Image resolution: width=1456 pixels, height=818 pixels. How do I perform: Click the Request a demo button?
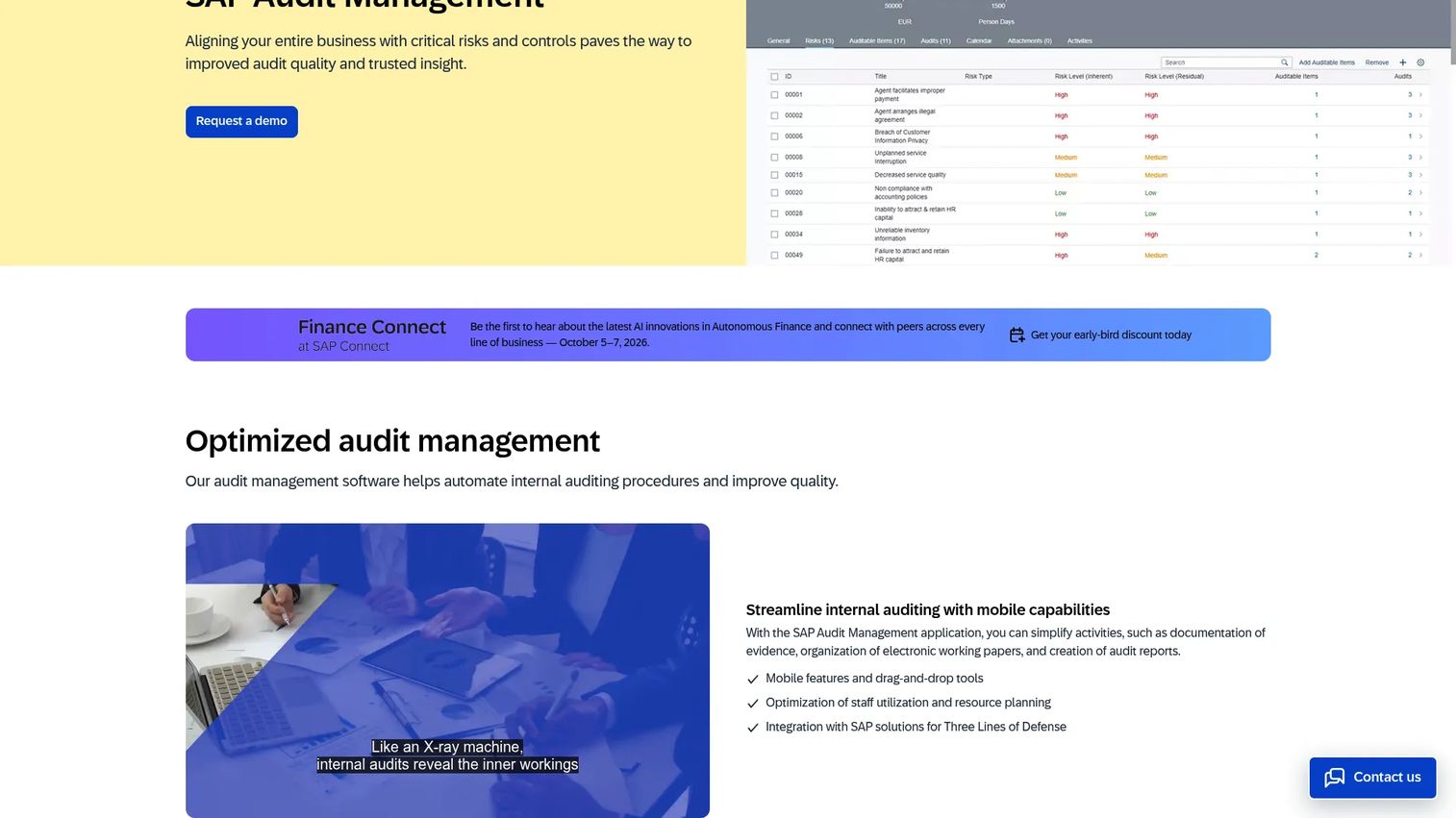coord(241,121)
